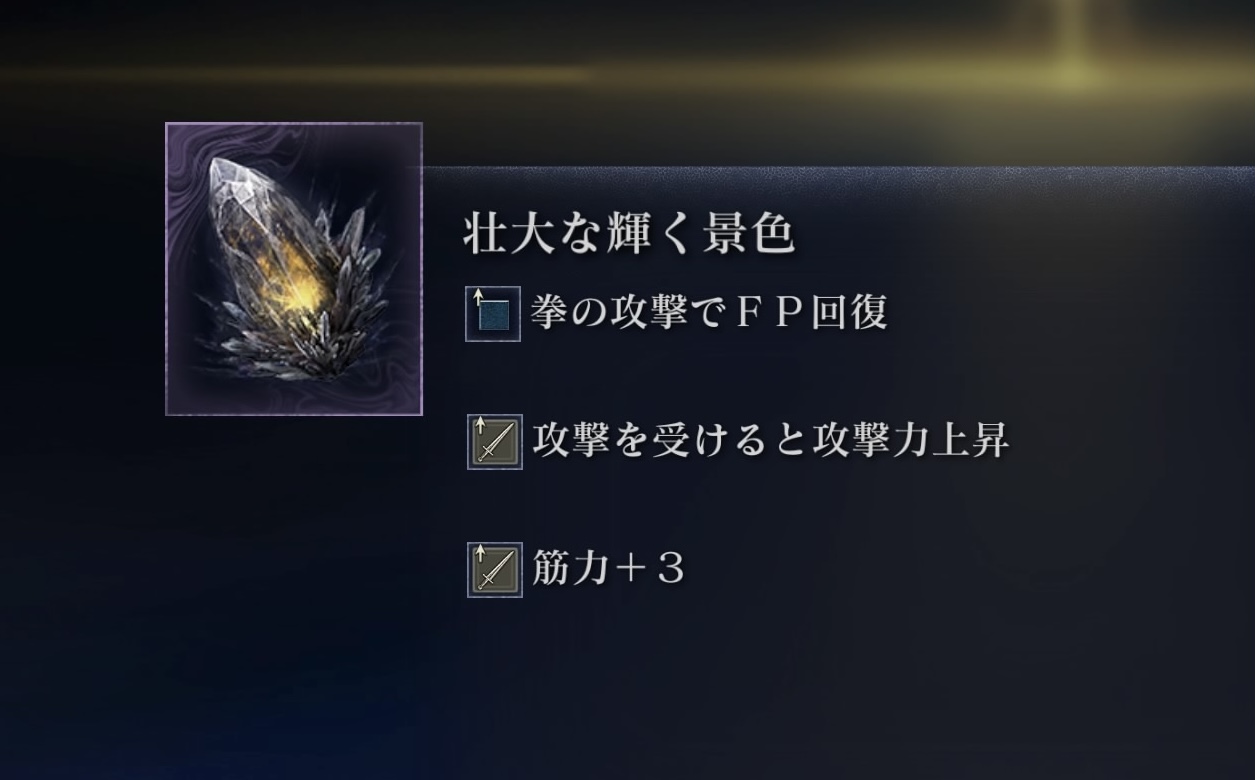Viewport: 1255px width, 780px height.
Task: Select the relic title 壮大な輝く景色
Action: pyautogui.click(x=629, y=233)
